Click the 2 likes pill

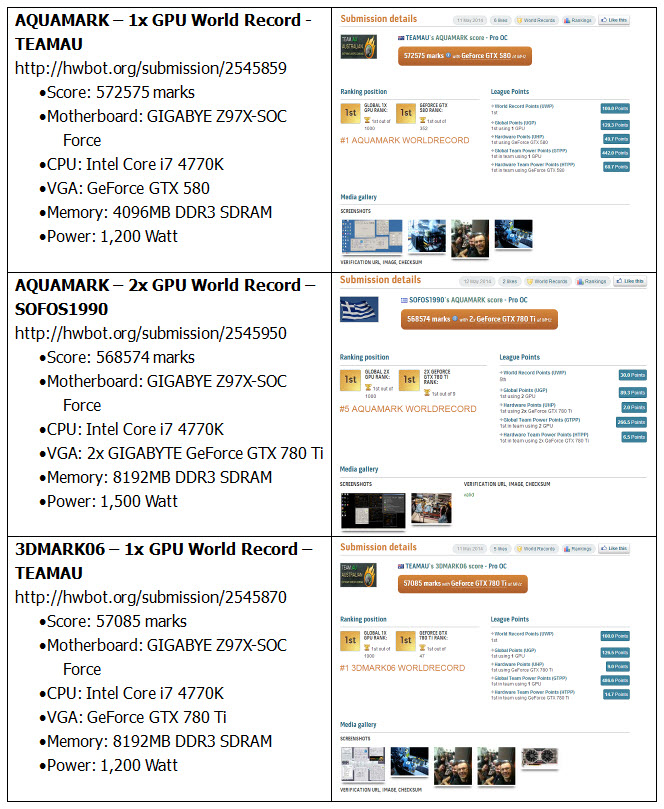tap(510, 282)
